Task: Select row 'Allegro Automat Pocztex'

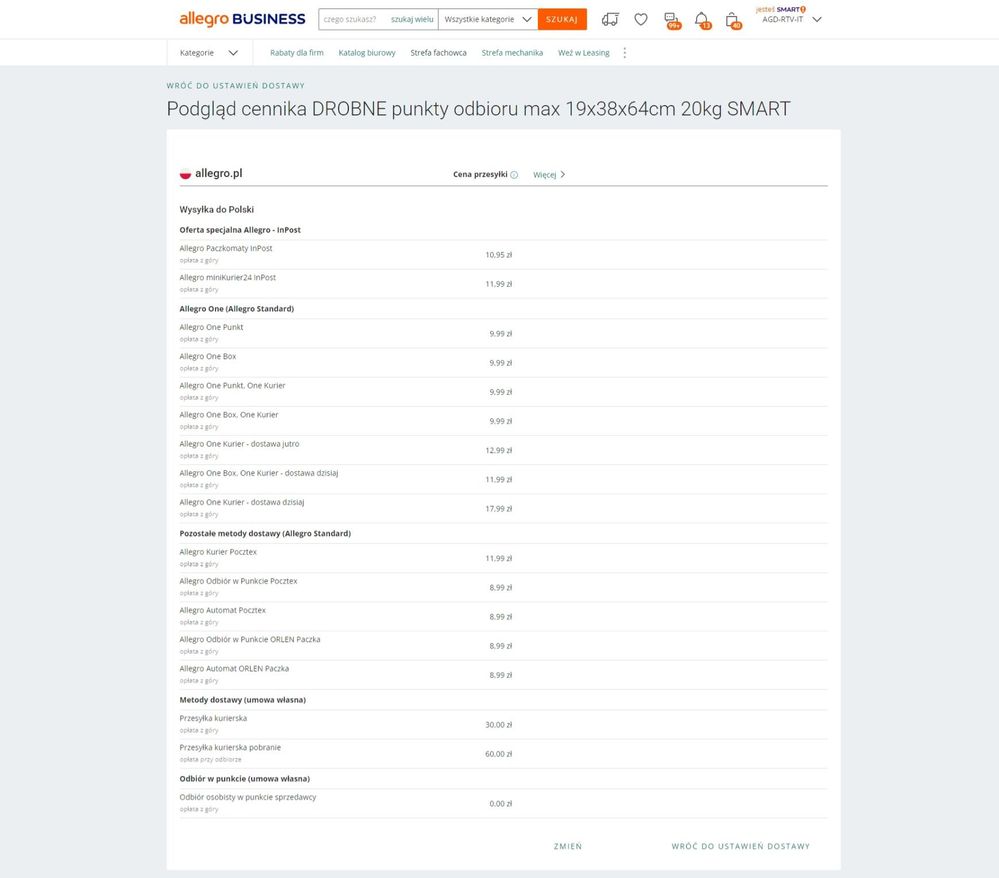Action: (x=503, y=617)
